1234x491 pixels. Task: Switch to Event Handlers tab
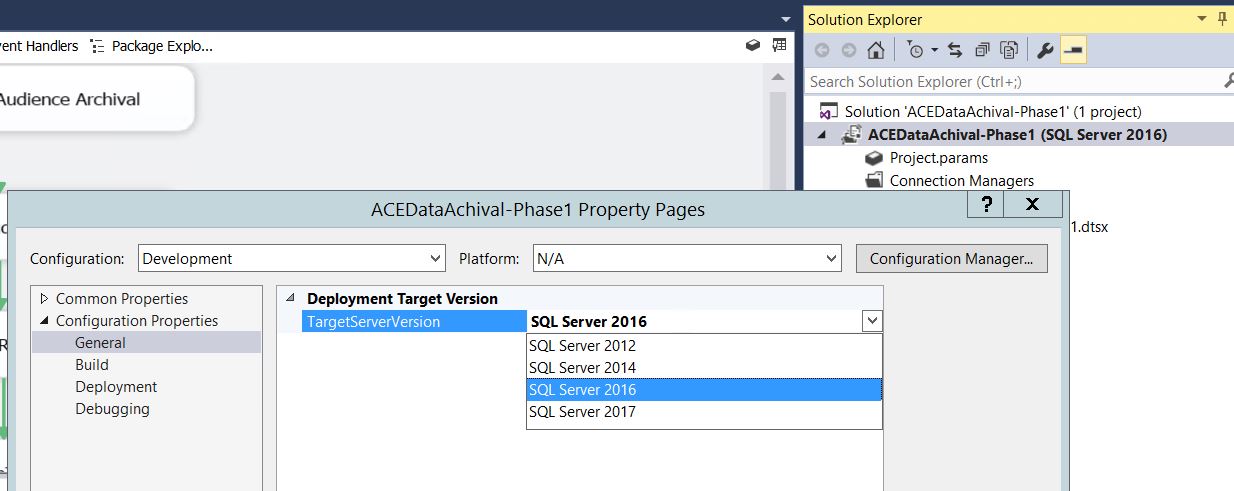[39, 46]
